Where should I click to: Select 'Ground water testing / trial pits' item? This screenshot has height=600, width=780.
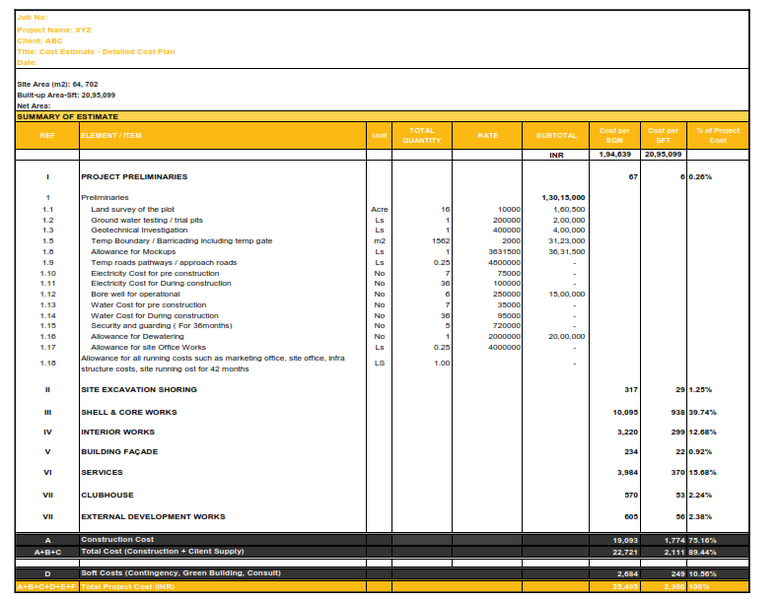click(147, 220)
